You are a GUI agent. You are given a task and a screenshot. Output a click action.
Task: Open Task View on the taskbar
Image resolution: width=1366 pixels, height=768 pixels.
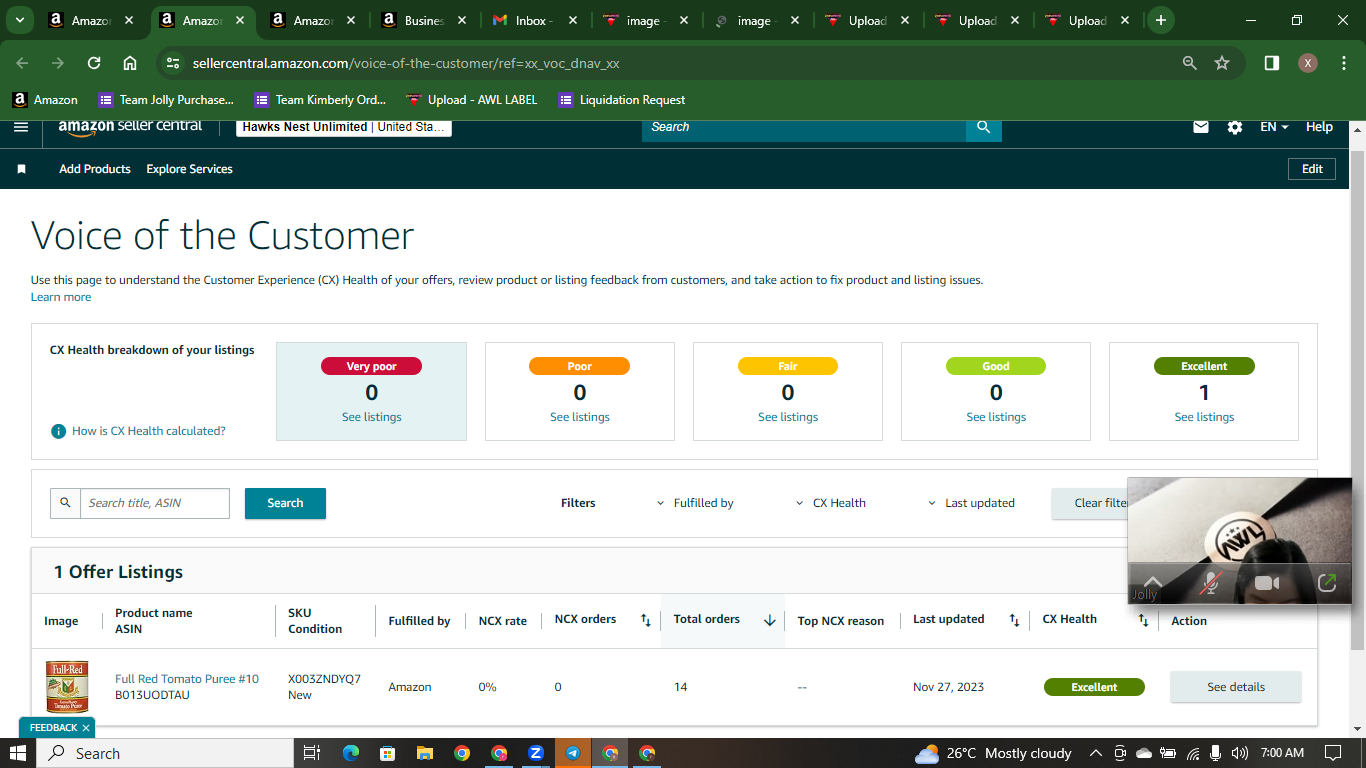pyautogui.click(x=312, y=753)
